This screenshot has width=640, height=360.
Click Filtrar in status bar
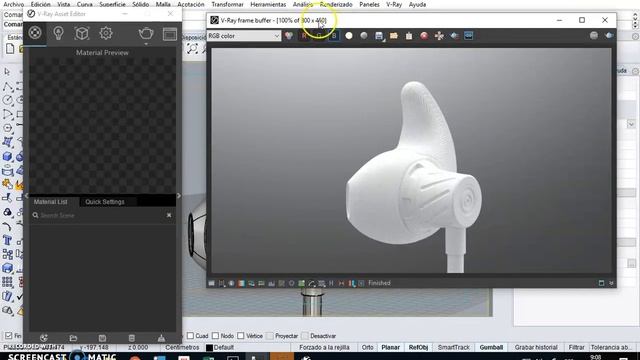click(x=576, y=347)
